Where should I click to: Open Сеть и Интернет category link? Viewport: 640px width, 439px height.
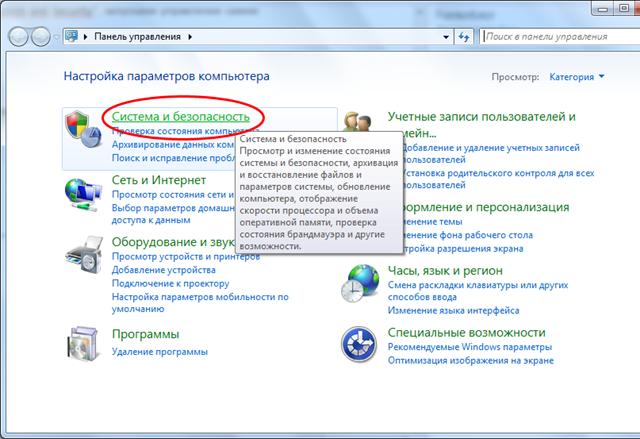(x=159, y=180)
